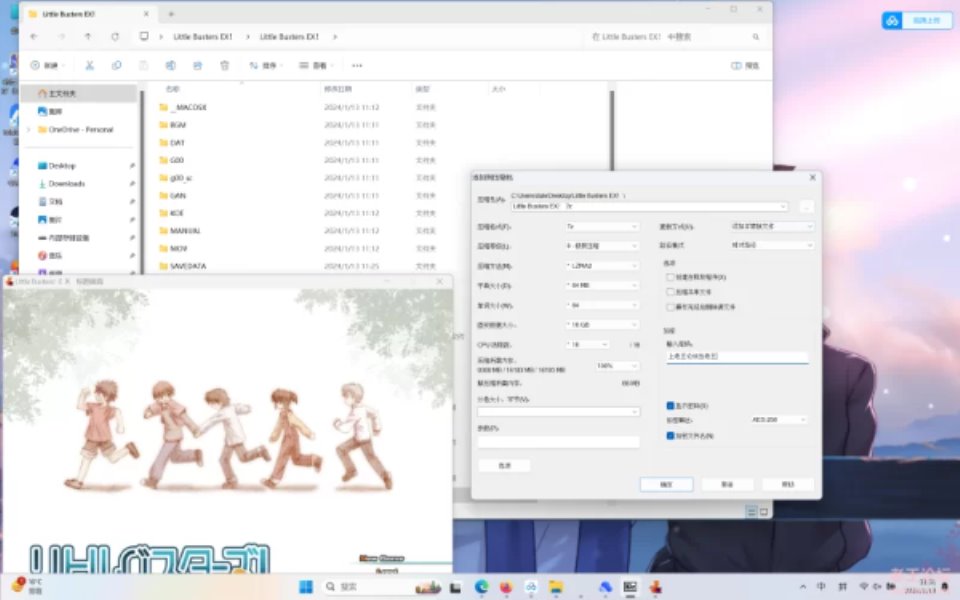Toggle the preview pane button in File Explorer
This screenshot has width=960, height=600.
pyautogui.click(x=745, y=66)
